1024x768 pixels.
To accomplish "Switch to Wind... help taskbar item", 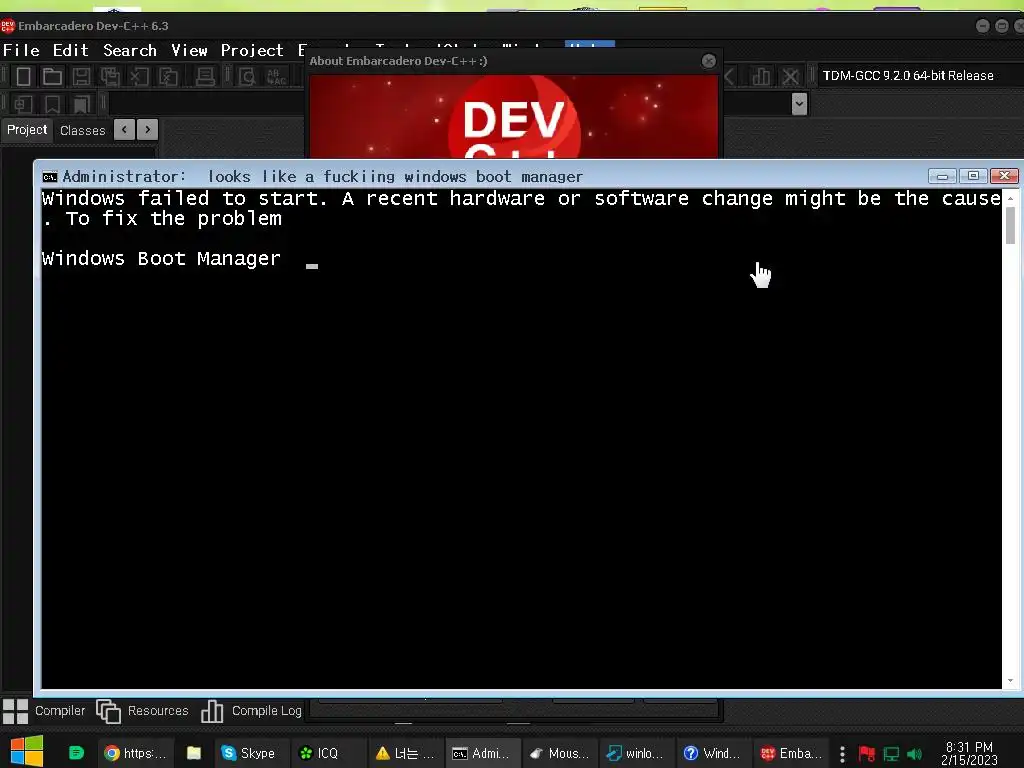I will (x=713, y=753).
